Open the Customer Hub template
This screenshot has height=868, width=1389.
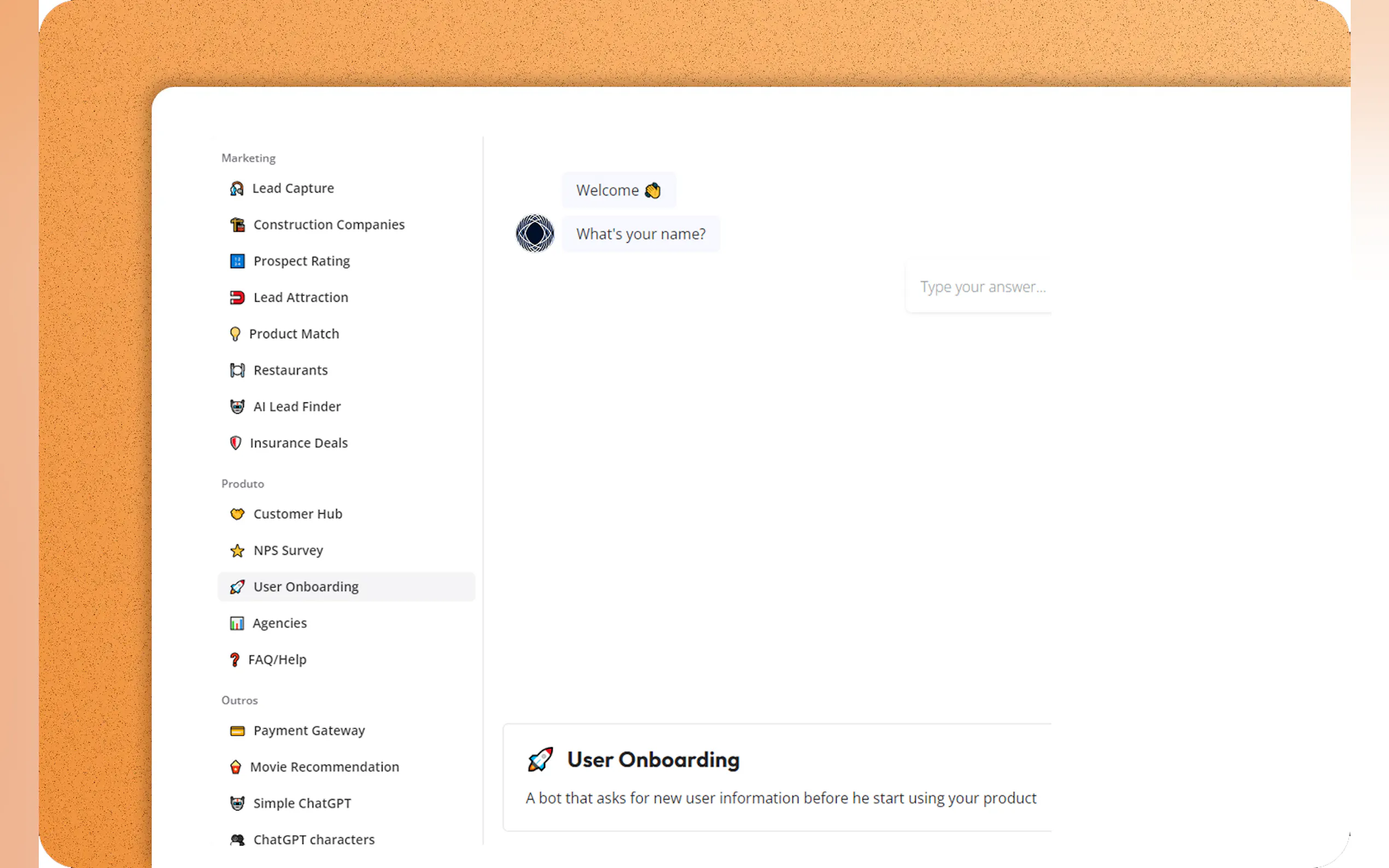[x=297, y=514]
